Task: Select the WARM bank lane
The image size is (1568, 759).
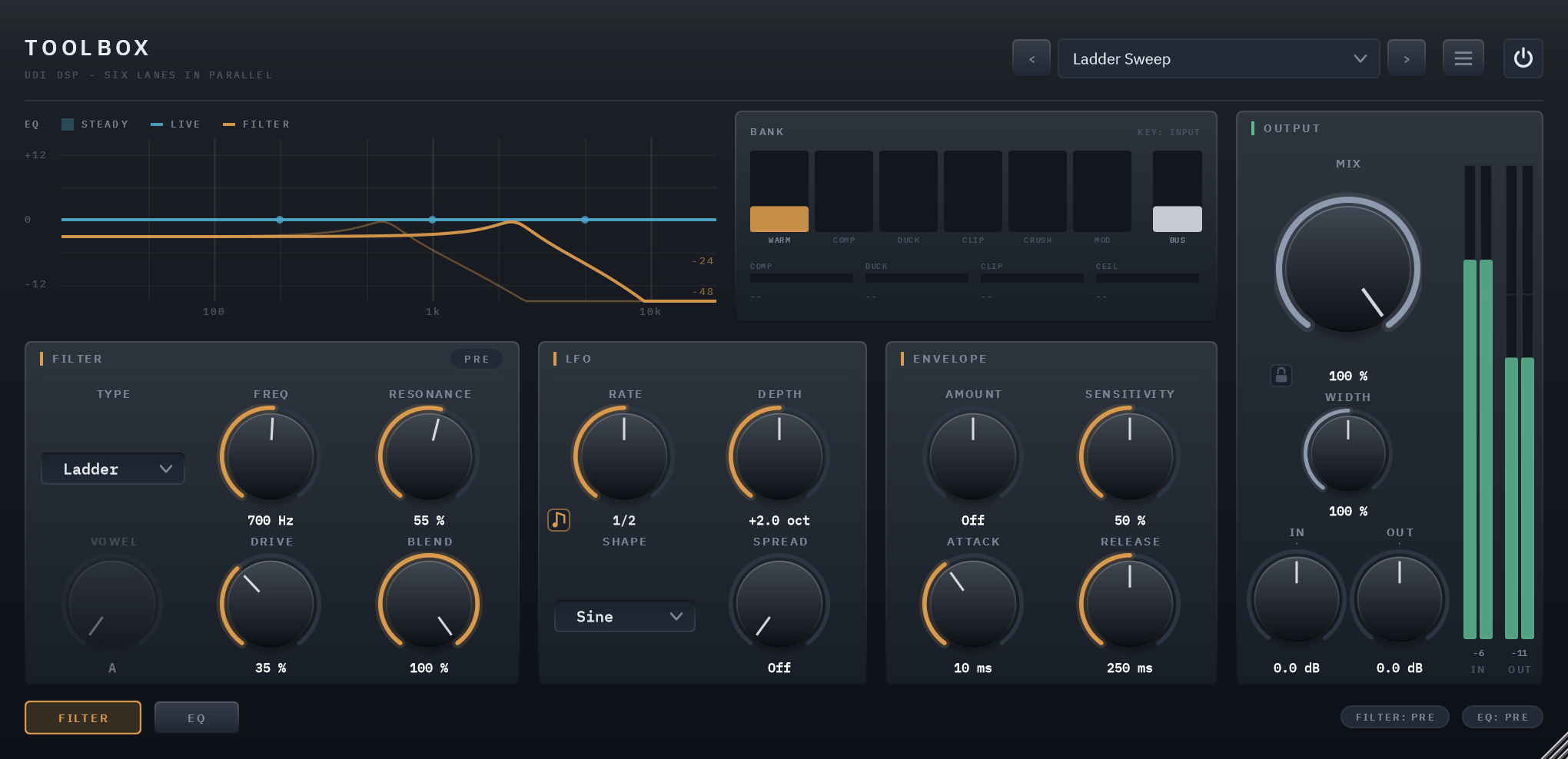Action: coord(779,191)
